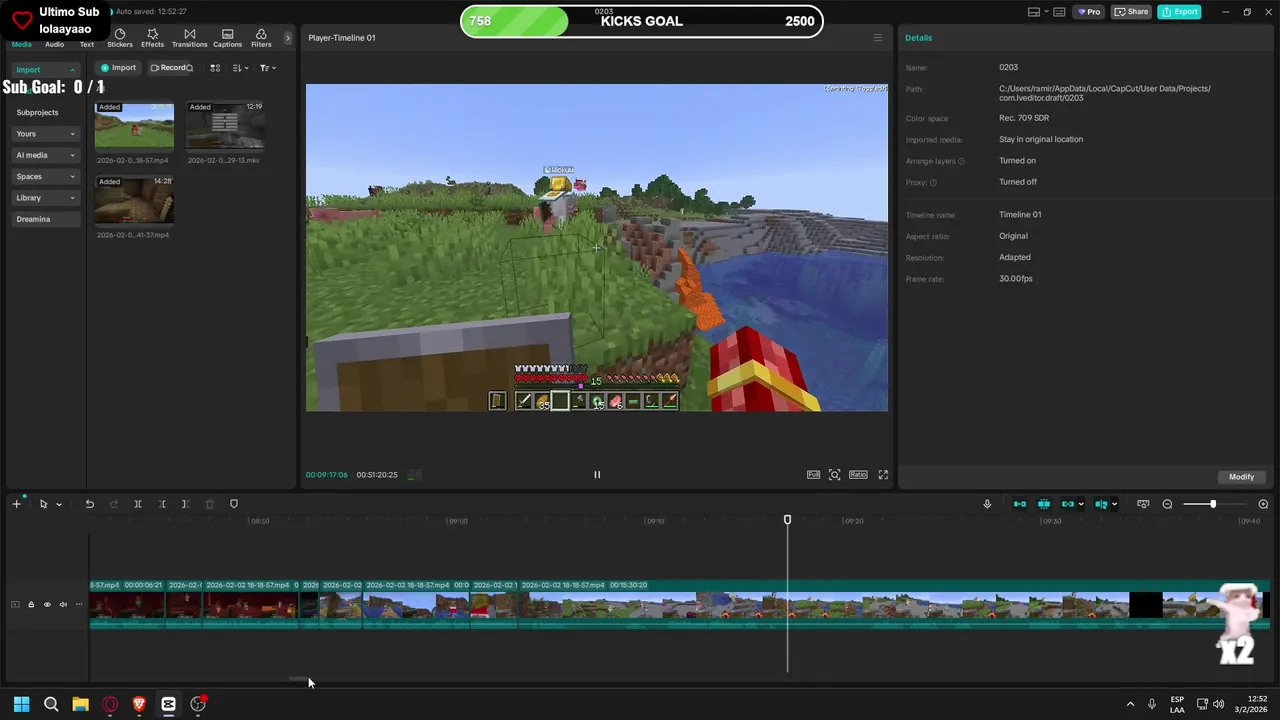Delete left of playhead trim tool

click(x=162, y=504)
